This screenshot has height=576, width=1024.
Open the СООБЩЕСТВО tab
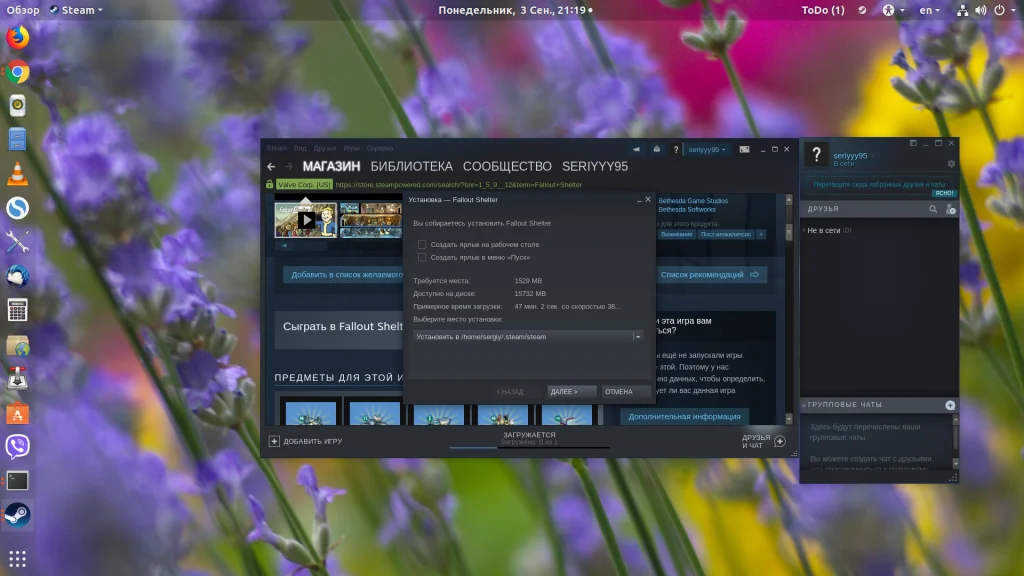(x=507, y=167)
